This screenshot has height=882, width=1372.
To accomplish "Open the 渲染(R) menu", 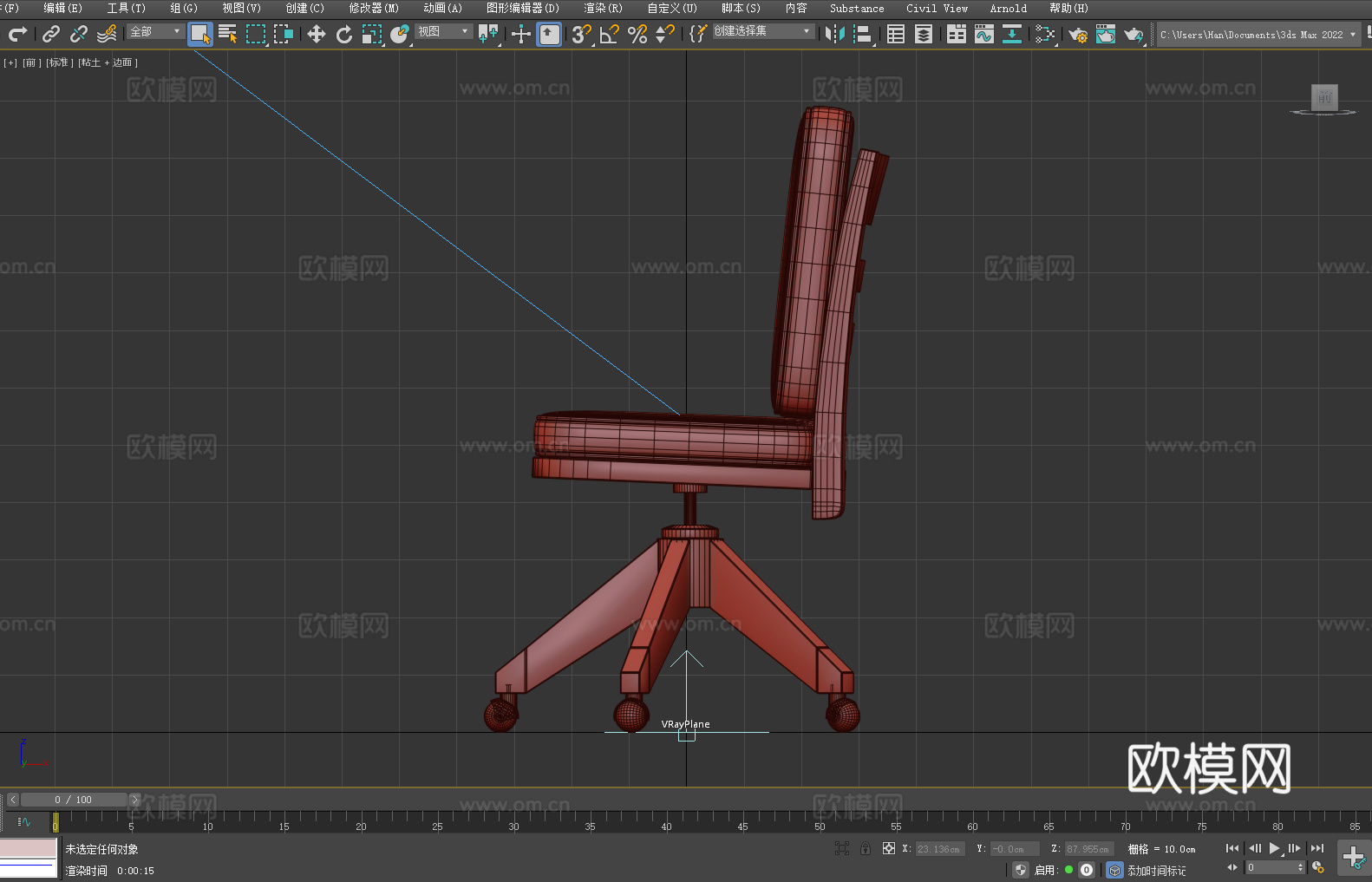I will [603, 8].
